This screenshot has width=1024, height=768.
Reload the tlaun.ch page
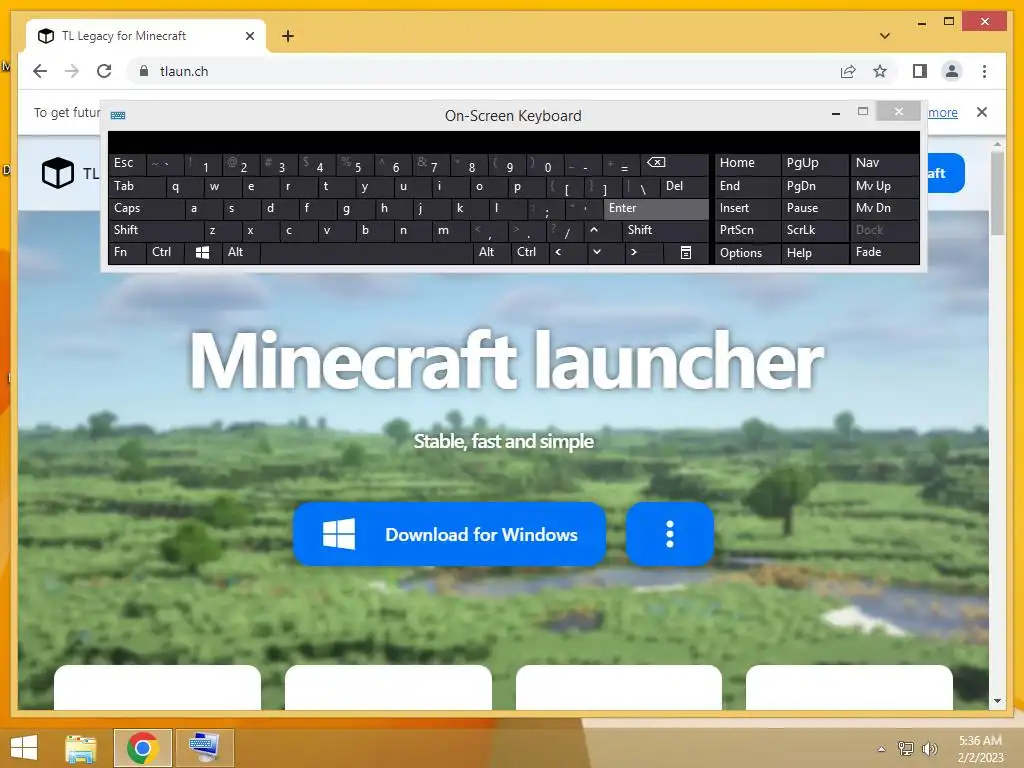pyautogui.click(x=104, y=71)
